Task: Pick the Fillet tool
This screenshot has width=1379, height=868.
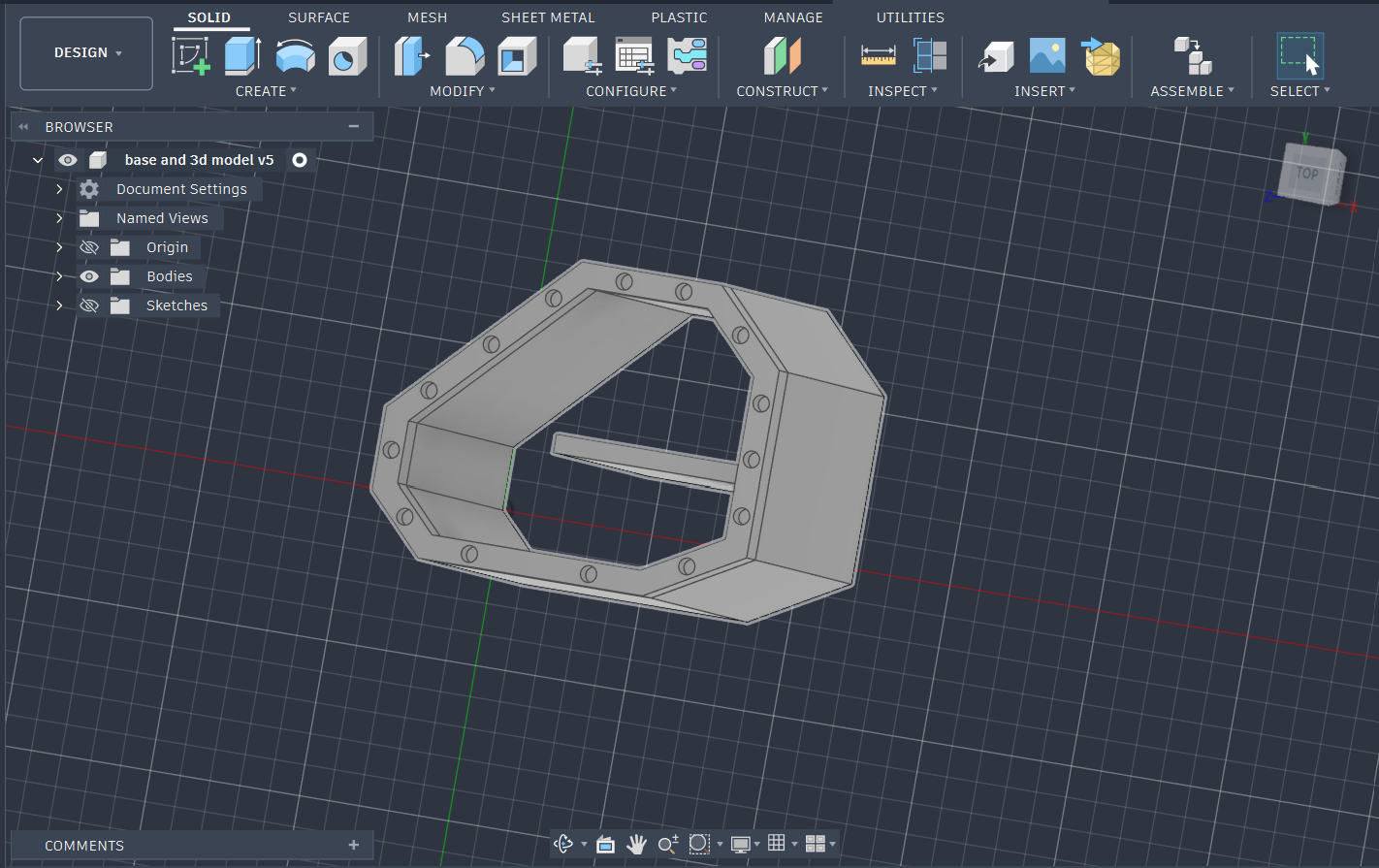Action: (x=465, y=56)
